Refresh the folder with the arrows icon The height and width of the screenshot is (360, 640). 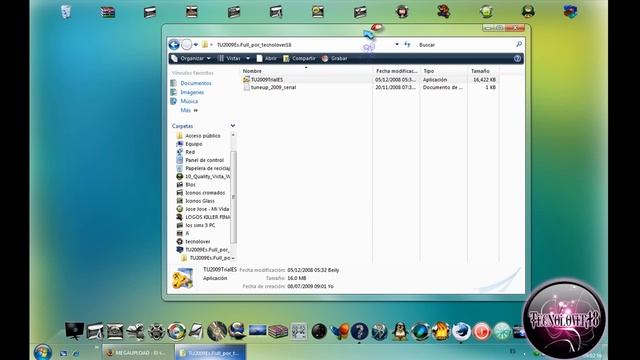pos(407,44)
